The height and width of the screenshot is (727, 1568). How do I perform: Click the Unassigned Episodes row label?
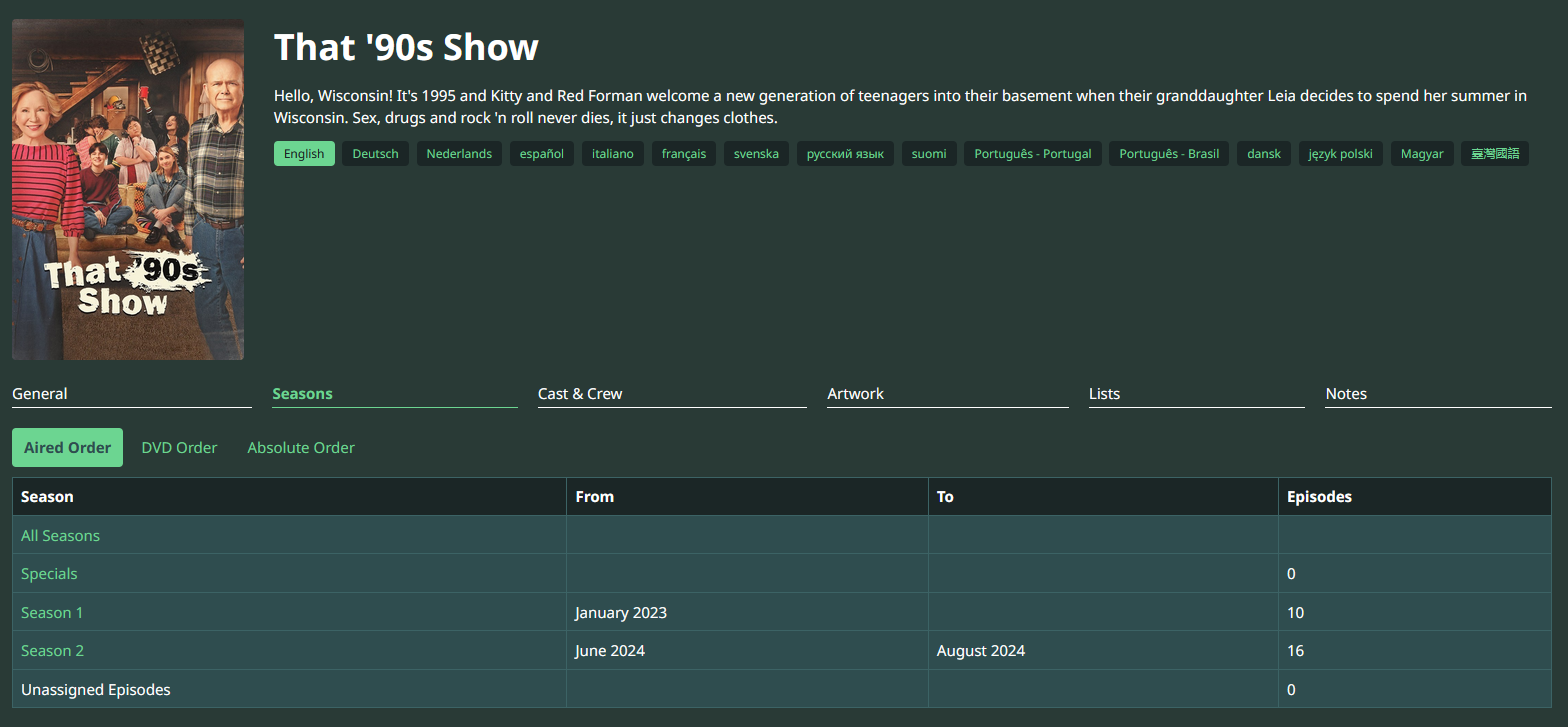pos(96,690)
